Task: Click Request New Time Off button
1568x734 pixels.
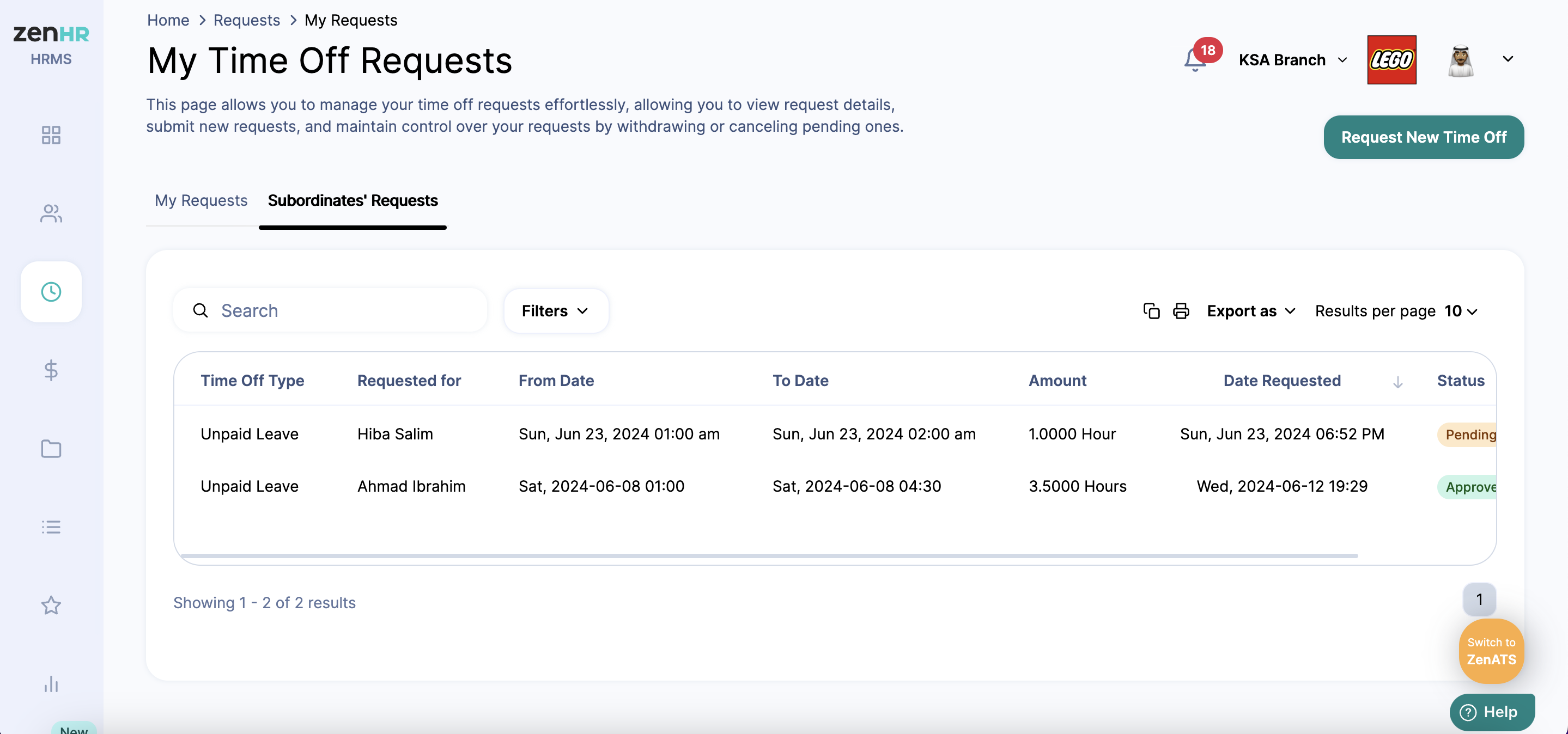Action: 1423,137
